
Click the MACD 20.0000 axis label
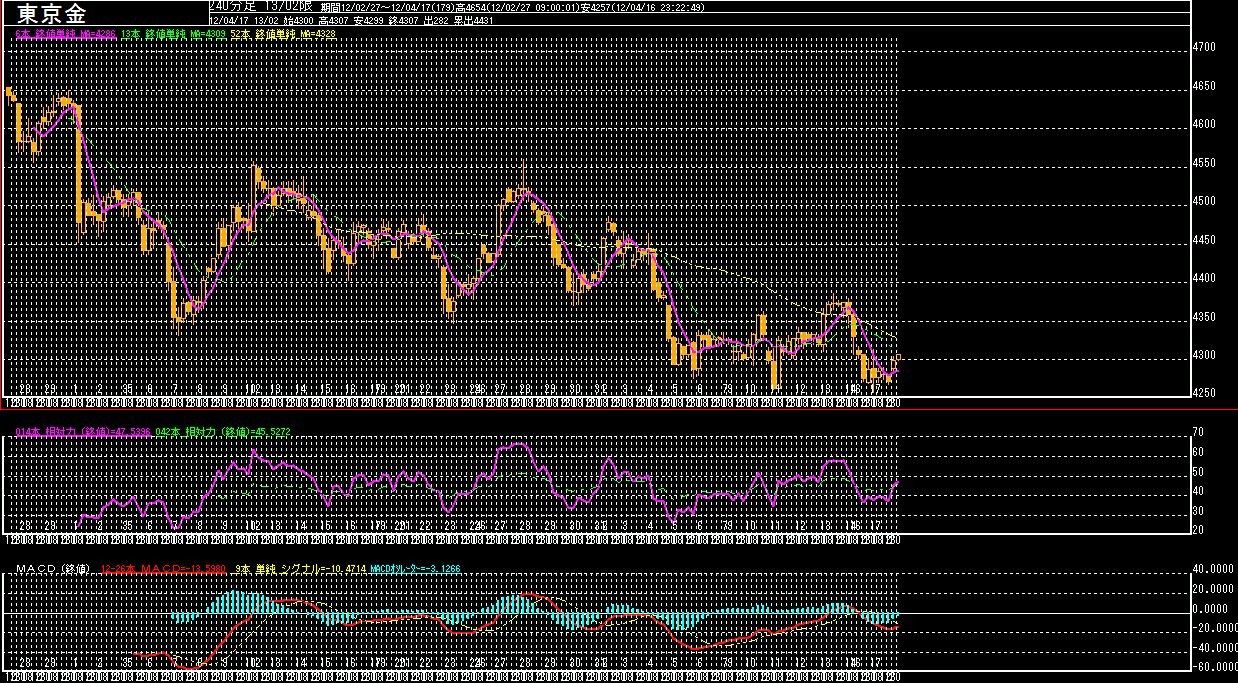(x=1211, y=589)
